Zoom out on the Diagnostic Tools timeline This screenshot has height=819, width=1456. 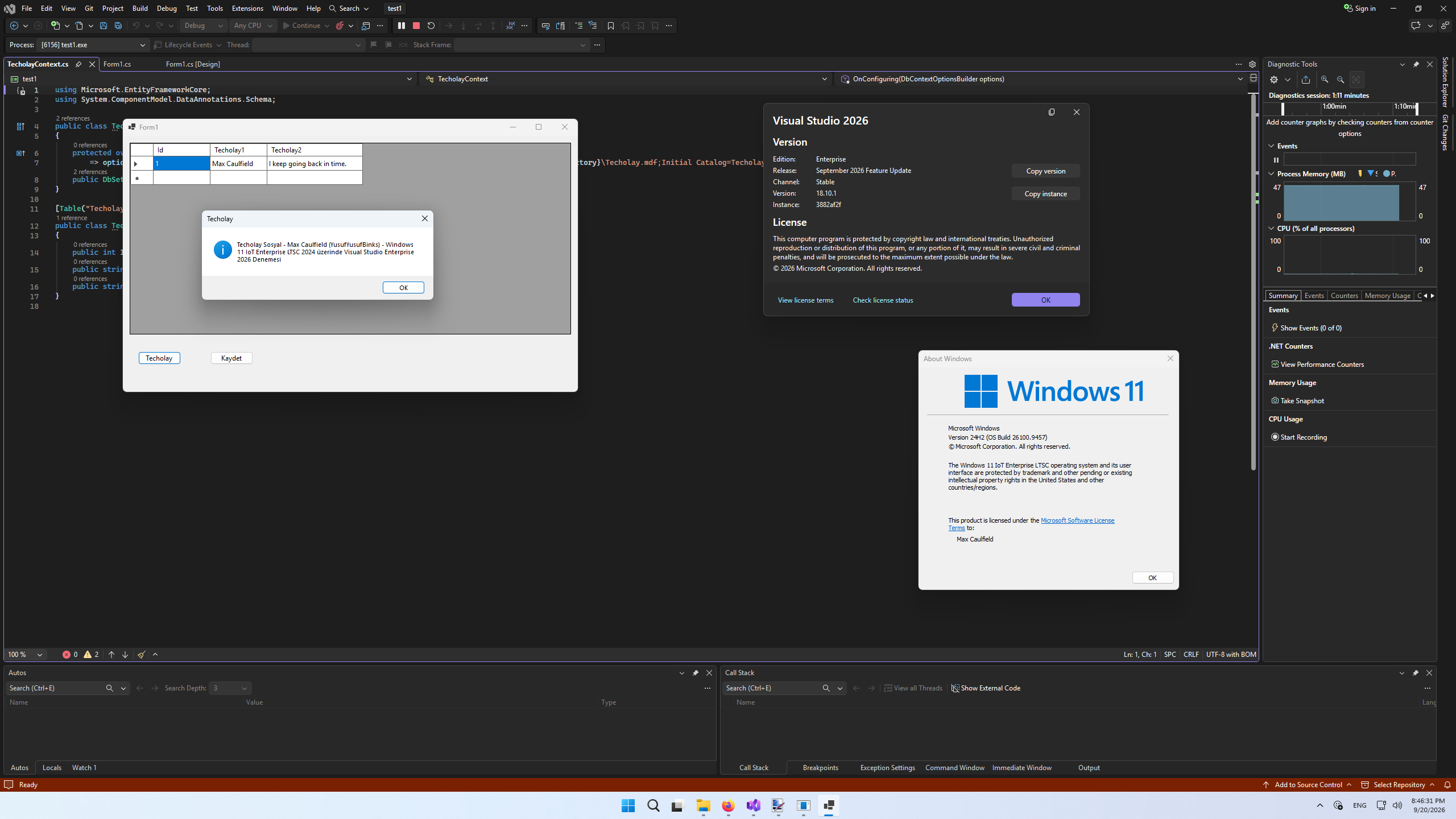[x=1341, y=80]
